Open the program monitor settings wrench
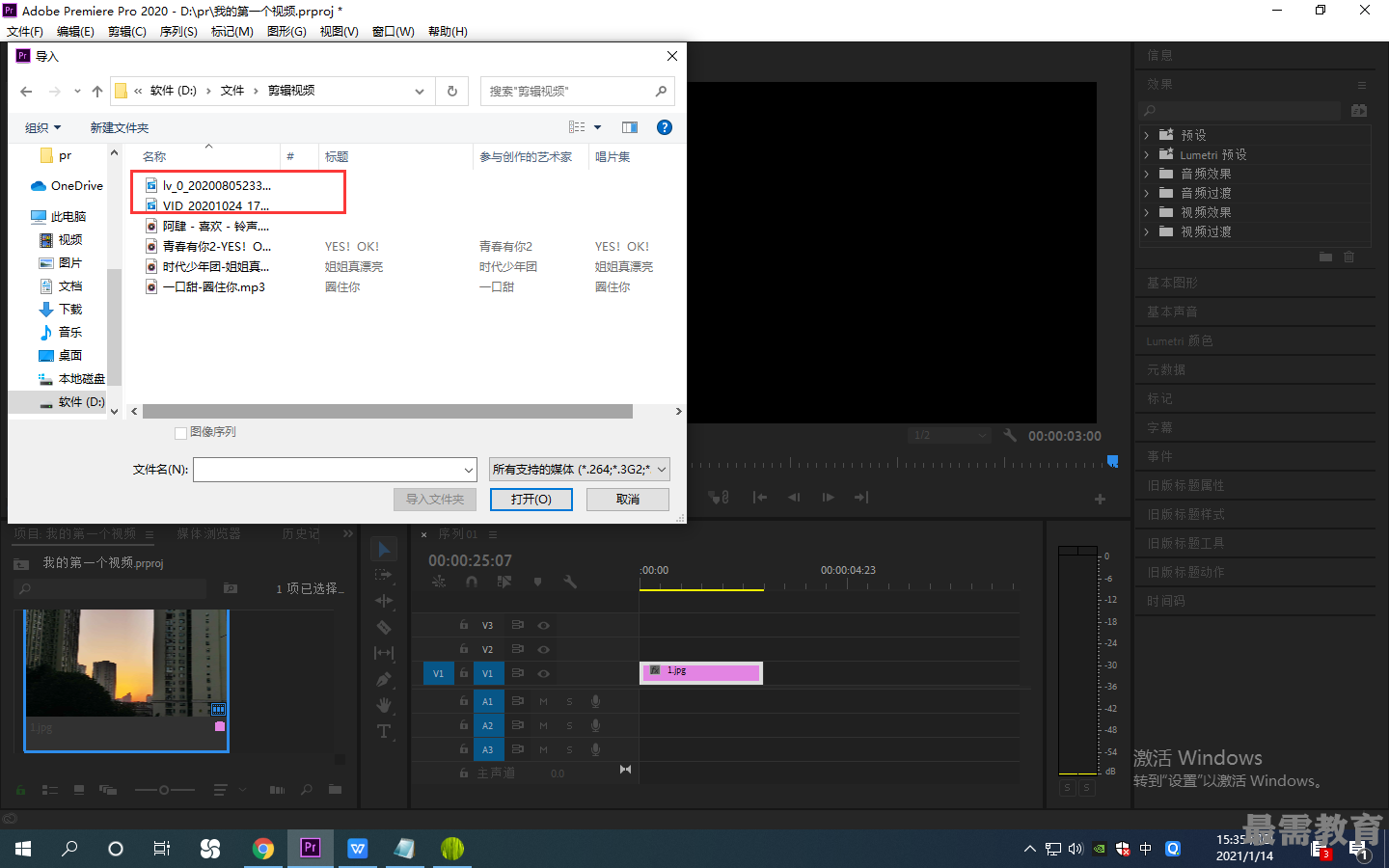Image resolution: width=1389 pixels, height=868 pixels. [x=1010, y=435]
